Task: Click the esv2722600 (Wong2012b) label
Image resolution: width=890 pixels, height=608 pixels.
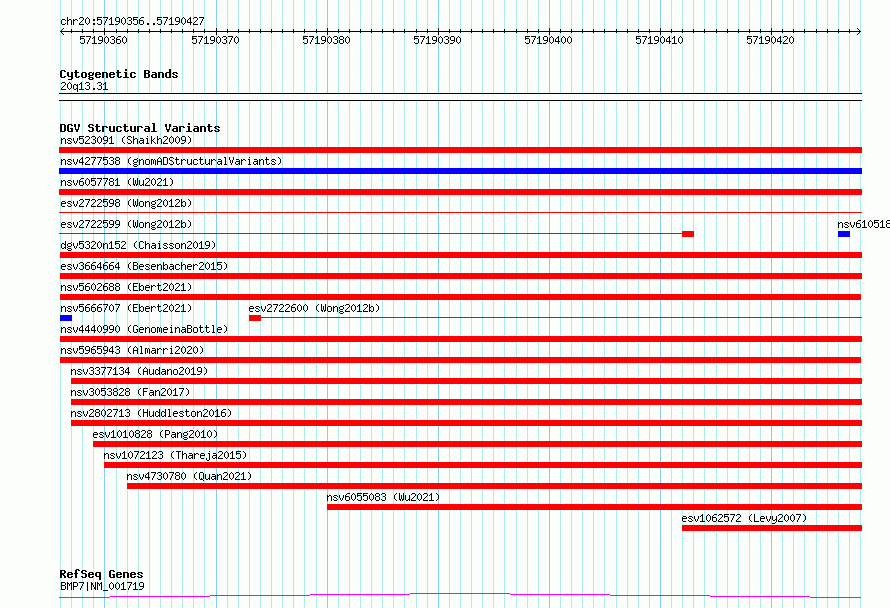Action: point(314,308)
